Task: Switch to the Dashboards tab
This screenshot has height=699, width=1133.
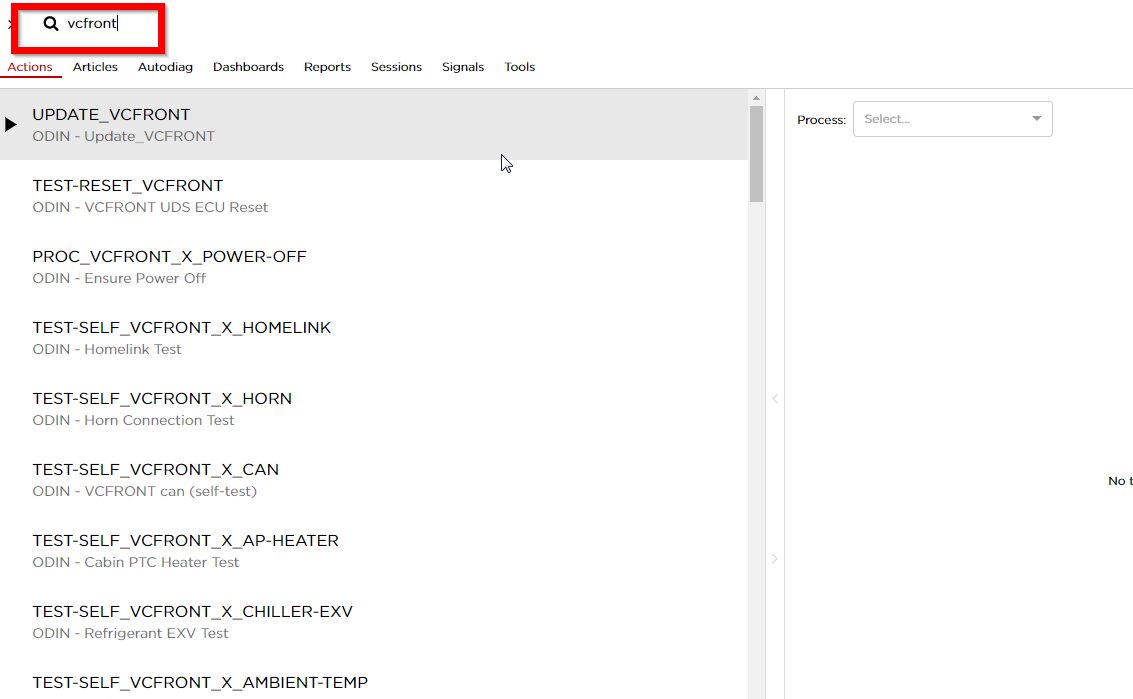Action: pyautogui.click(x=248, y=67)
